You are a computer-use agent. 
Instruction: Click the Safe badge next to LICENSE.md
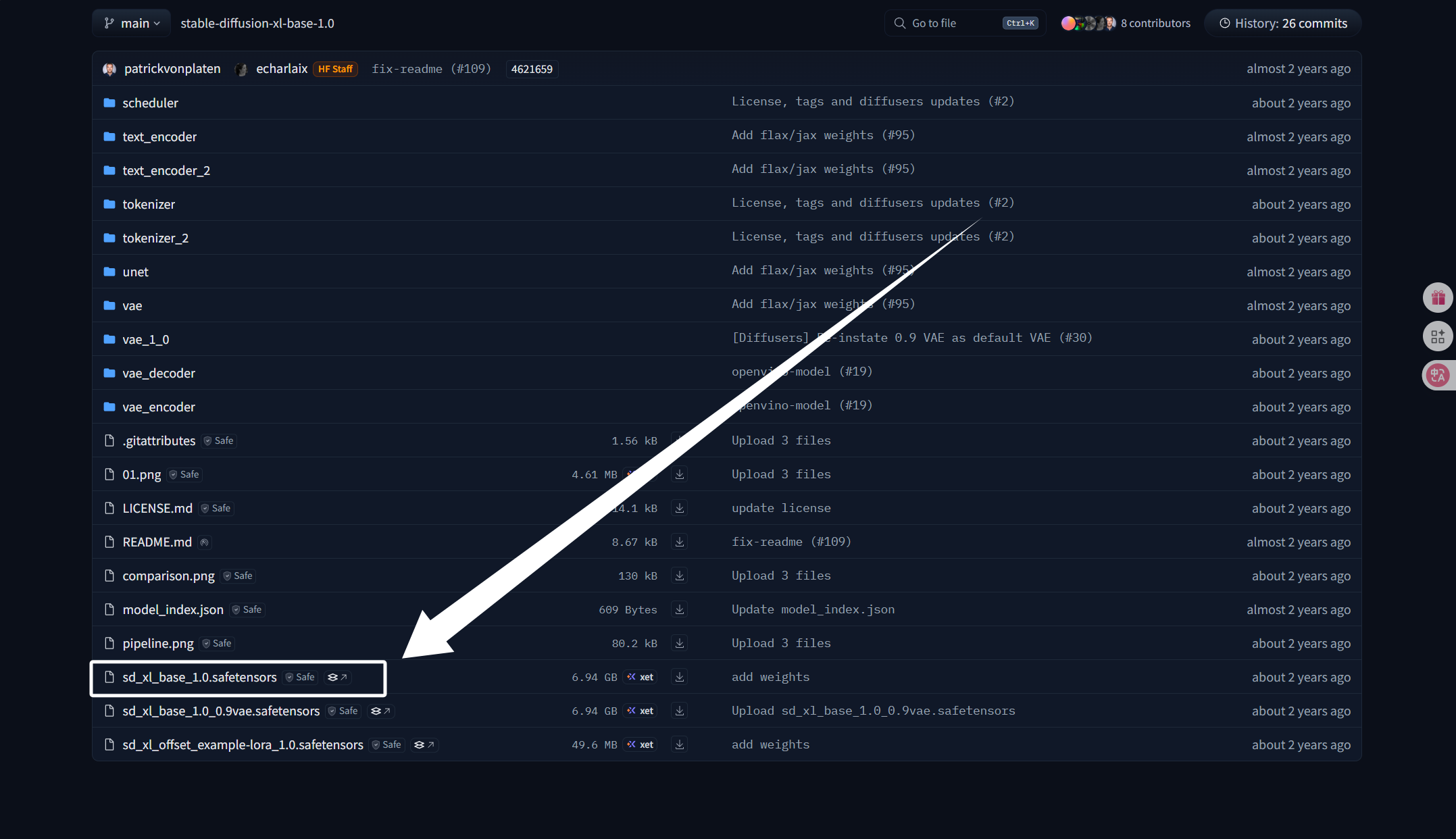click(x=216, y=508)
